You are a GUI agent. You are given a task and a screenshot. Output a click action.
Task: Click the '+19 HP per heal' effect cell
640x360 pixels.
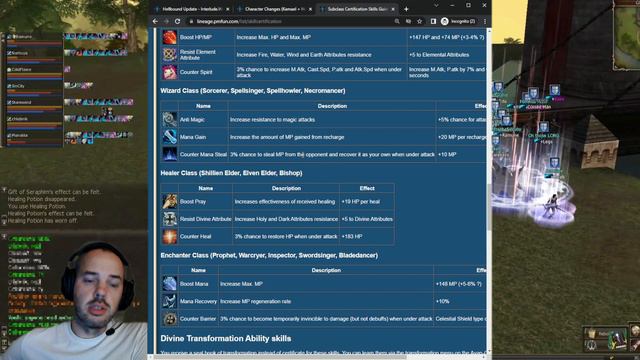(x=367, y=202)
